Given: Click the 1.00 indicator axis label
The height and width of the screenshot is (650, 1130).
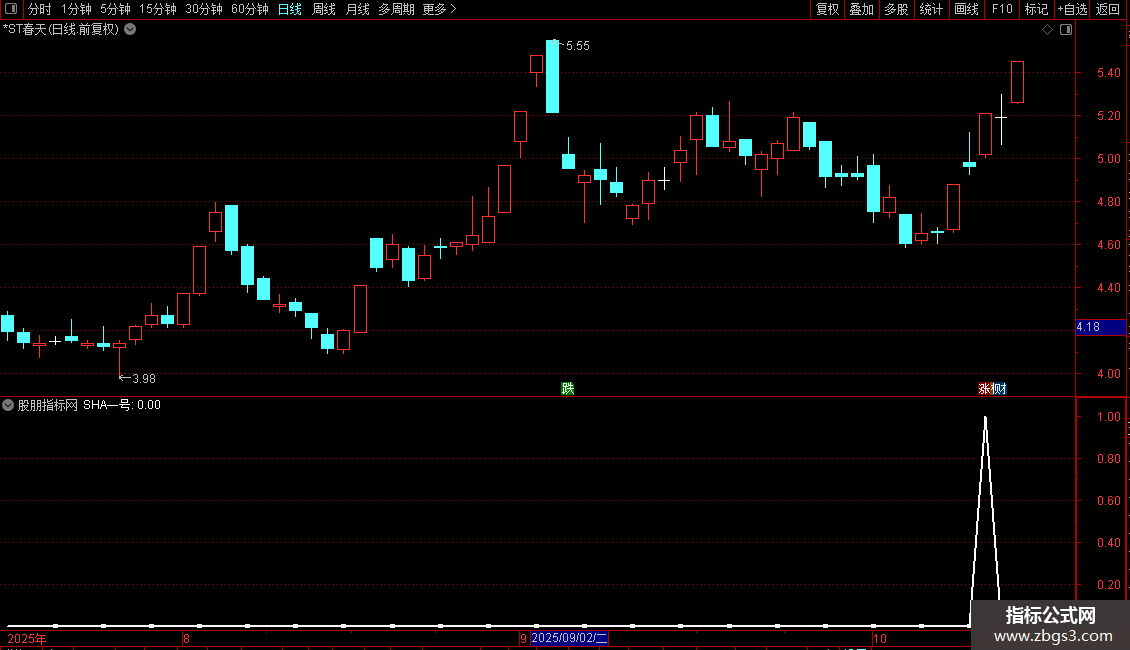Looking at the screenshot, I should [x=1108, y=417].
